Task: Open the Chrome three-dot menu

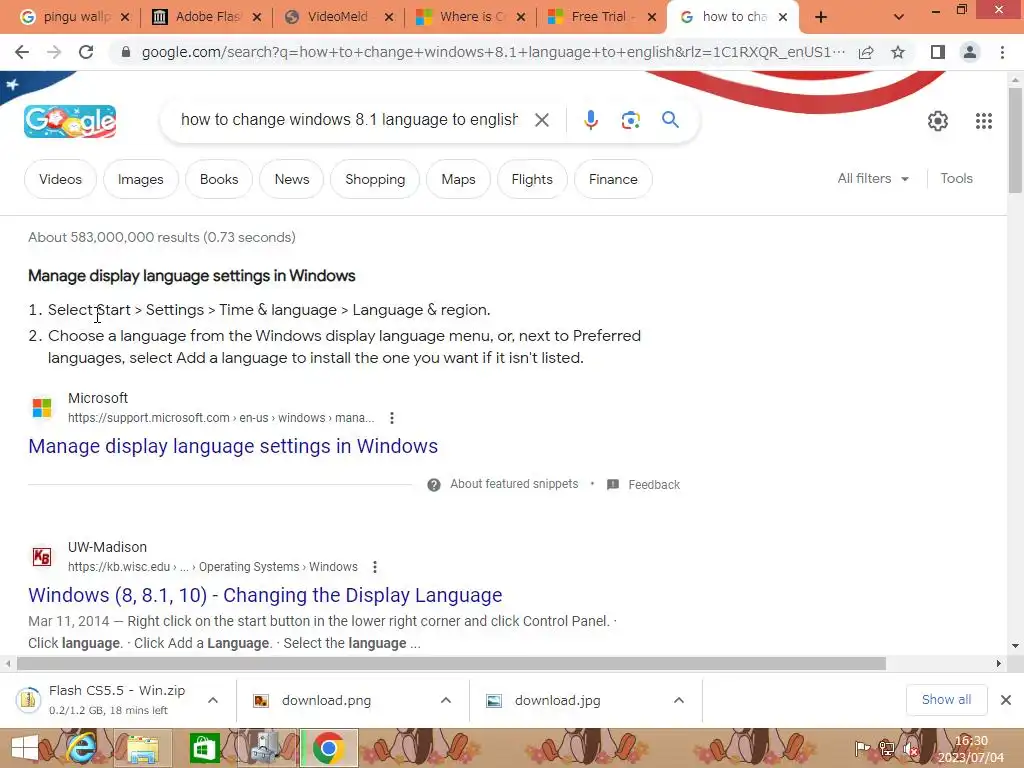Action: pyautogui.click(x=1002, y=52)
